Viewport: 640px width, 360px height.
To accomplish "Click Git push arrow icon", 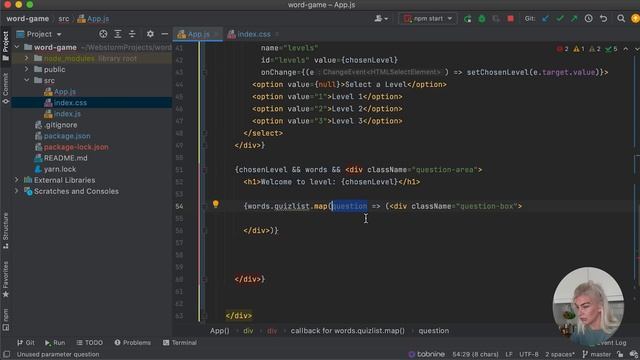I will click(x=574, y=19).
